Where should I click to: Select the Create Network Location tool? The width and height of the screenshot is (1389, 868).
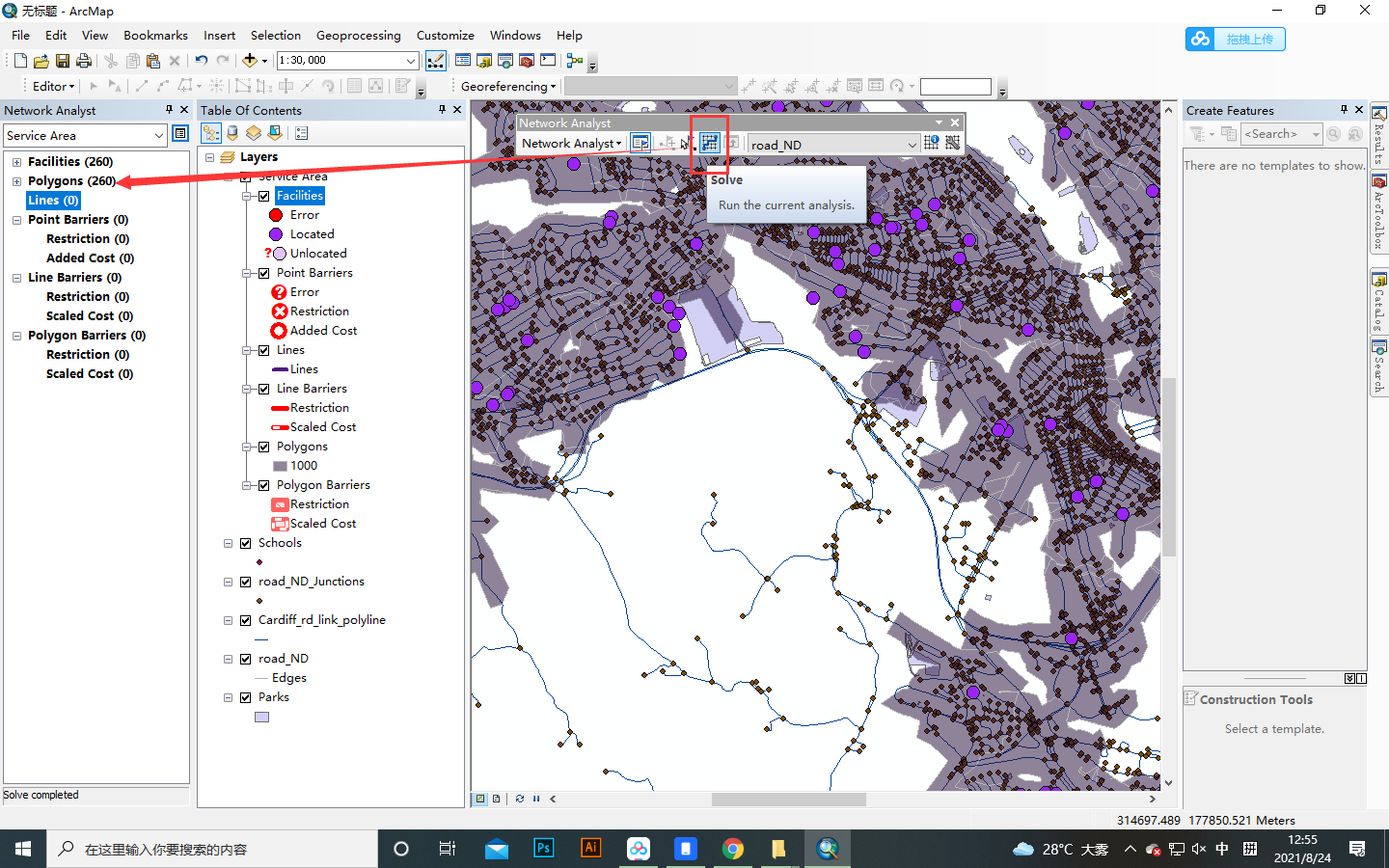point(668,142)
